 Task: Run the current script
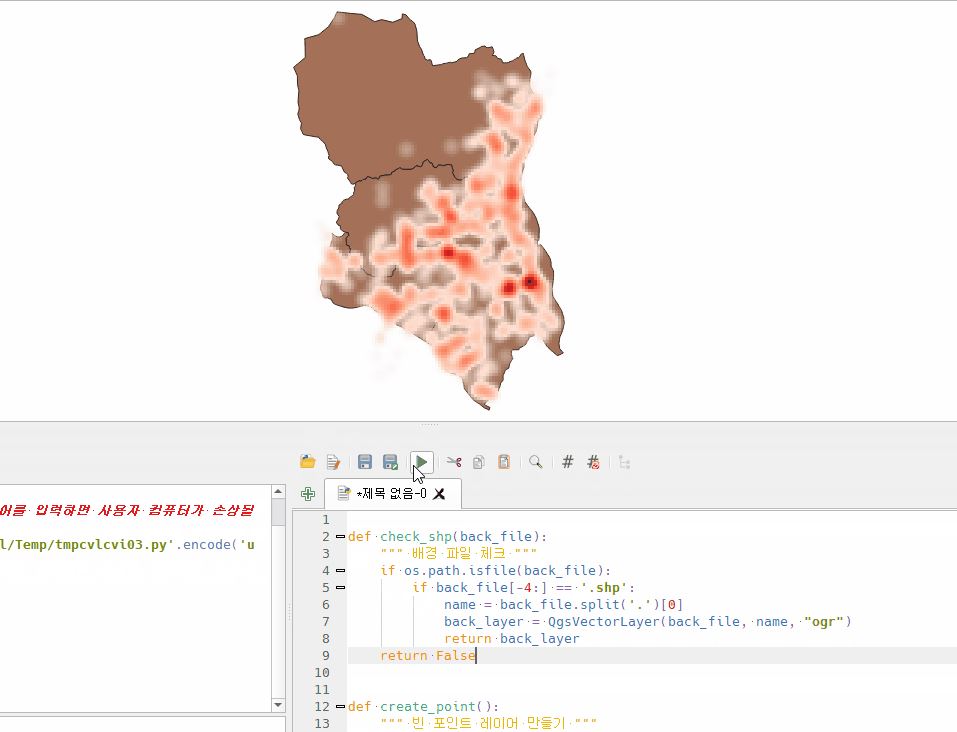click(x=420, y=461)
